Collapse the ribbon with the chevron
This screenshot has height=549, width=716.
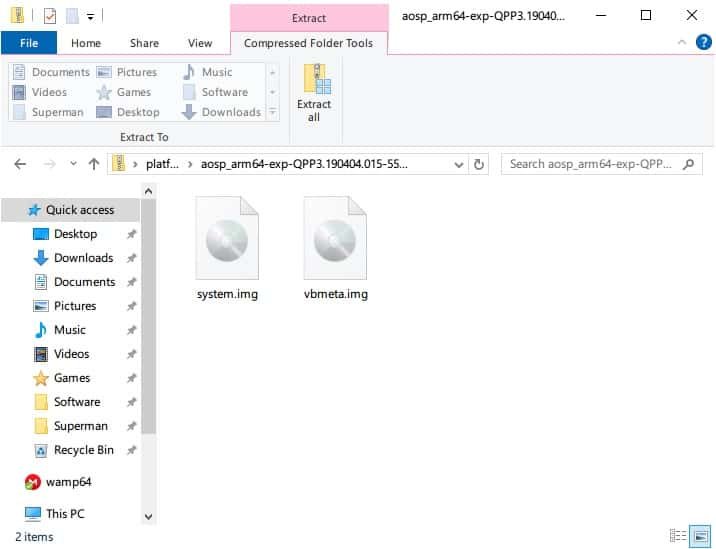[681, 43]
